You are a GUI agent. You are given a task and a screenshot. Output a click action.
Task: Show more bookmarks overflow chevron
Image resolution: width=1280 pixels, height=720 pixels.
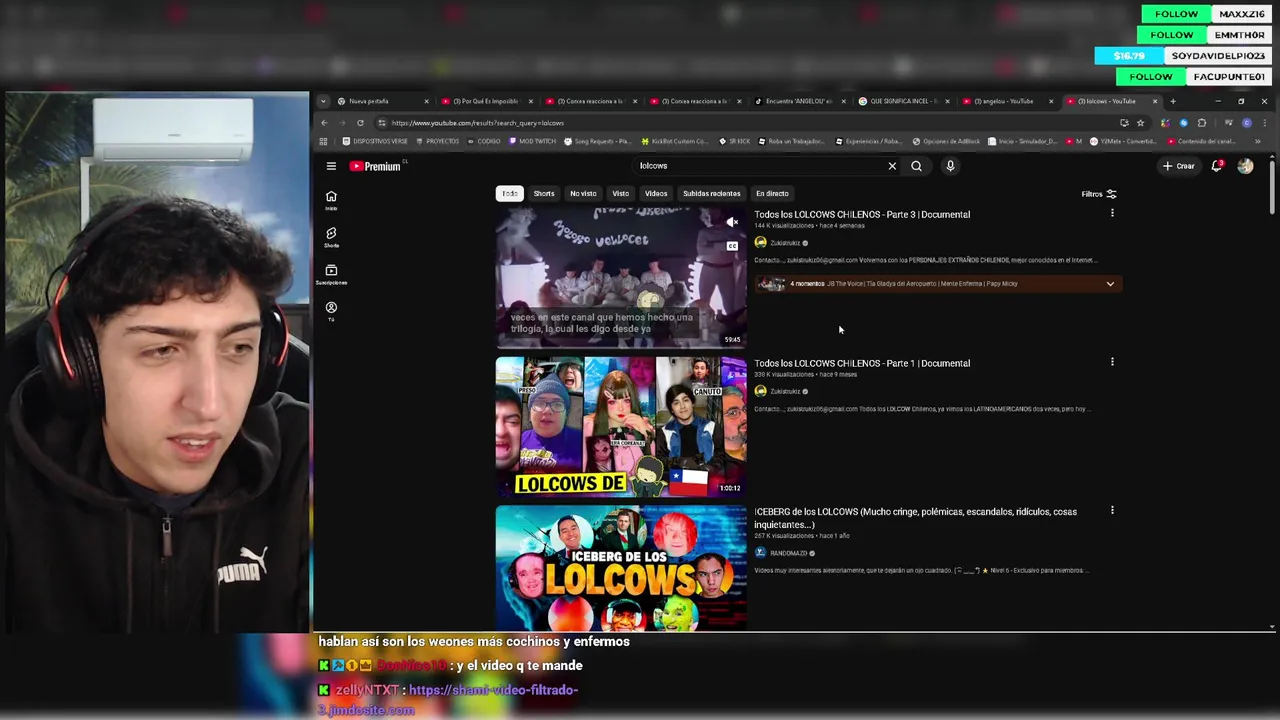[1258, 141]
